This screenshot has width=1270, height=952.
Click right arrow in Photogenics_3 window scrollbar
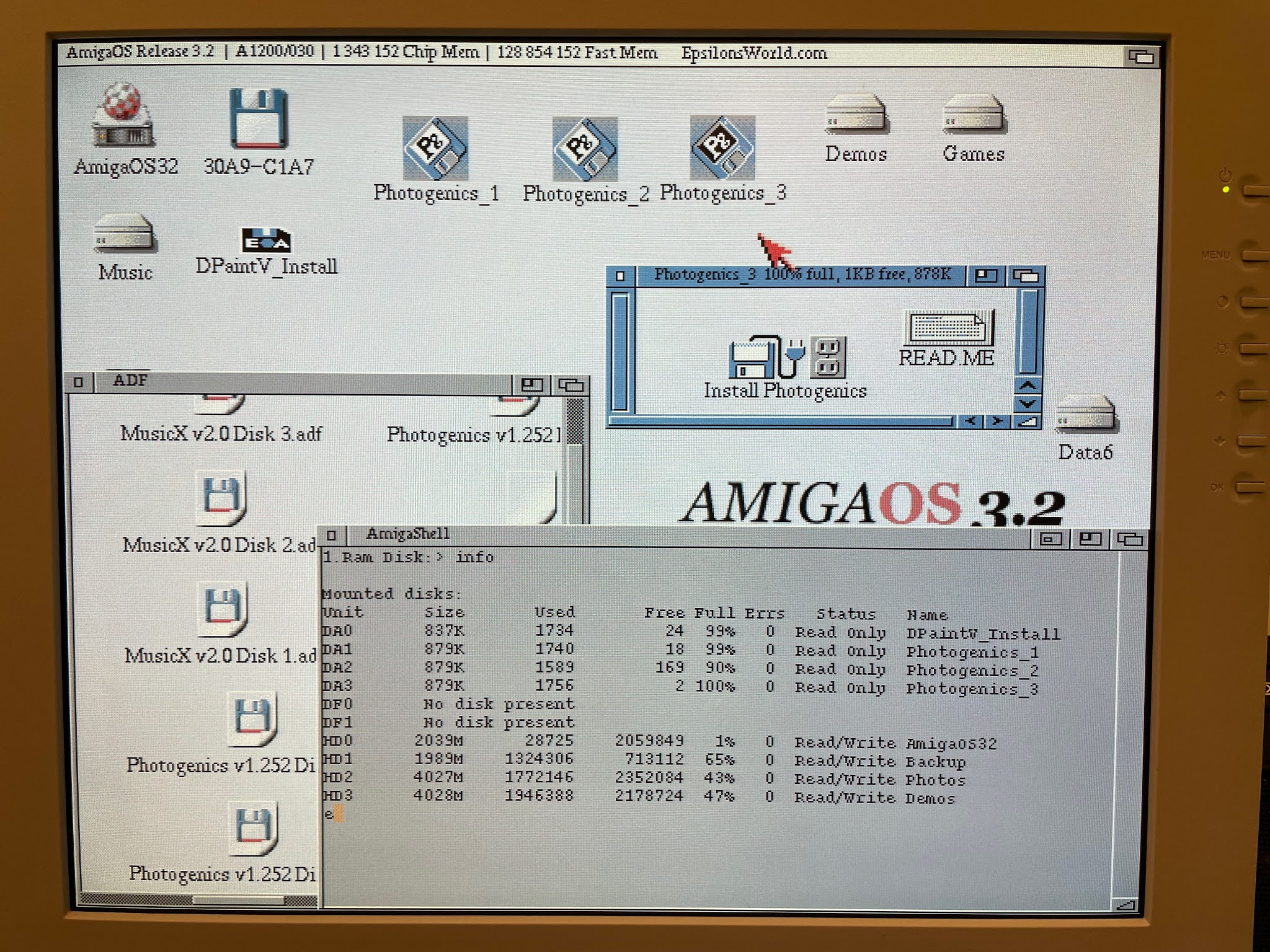coord(997,421)
